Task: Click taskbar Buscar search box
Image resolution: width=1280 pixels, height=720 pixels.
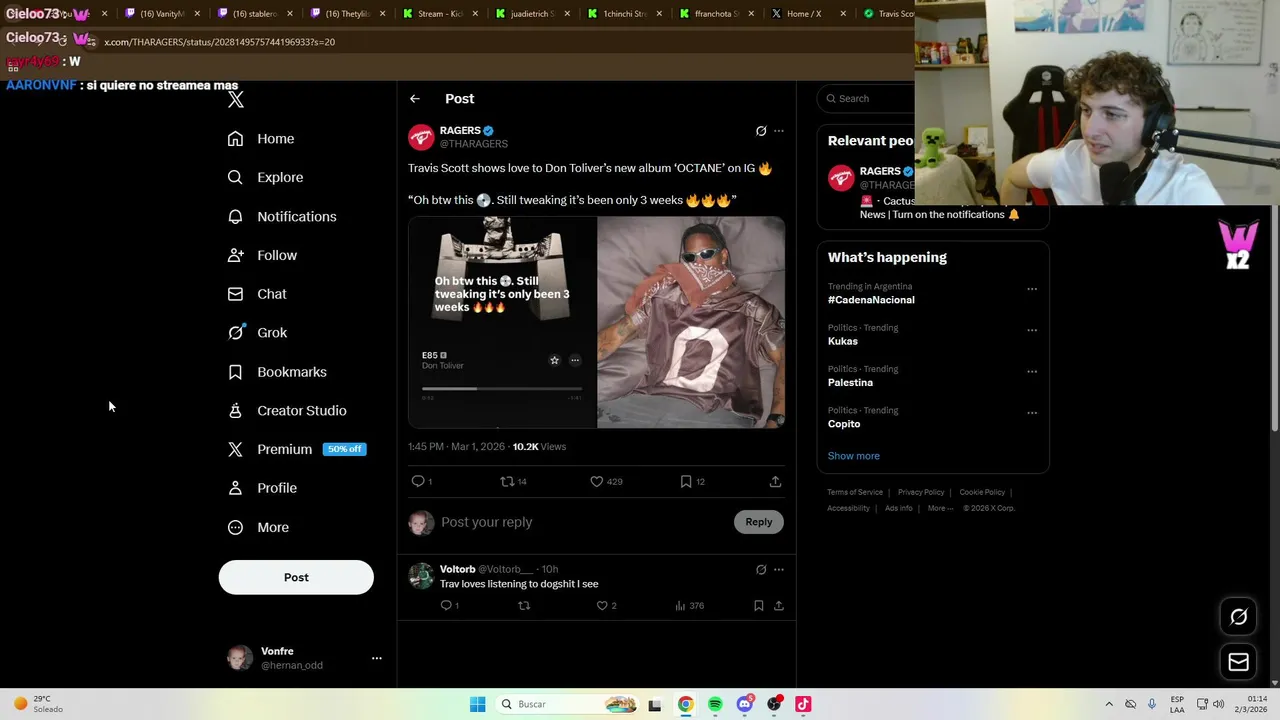Action: [x=568, y=704]
